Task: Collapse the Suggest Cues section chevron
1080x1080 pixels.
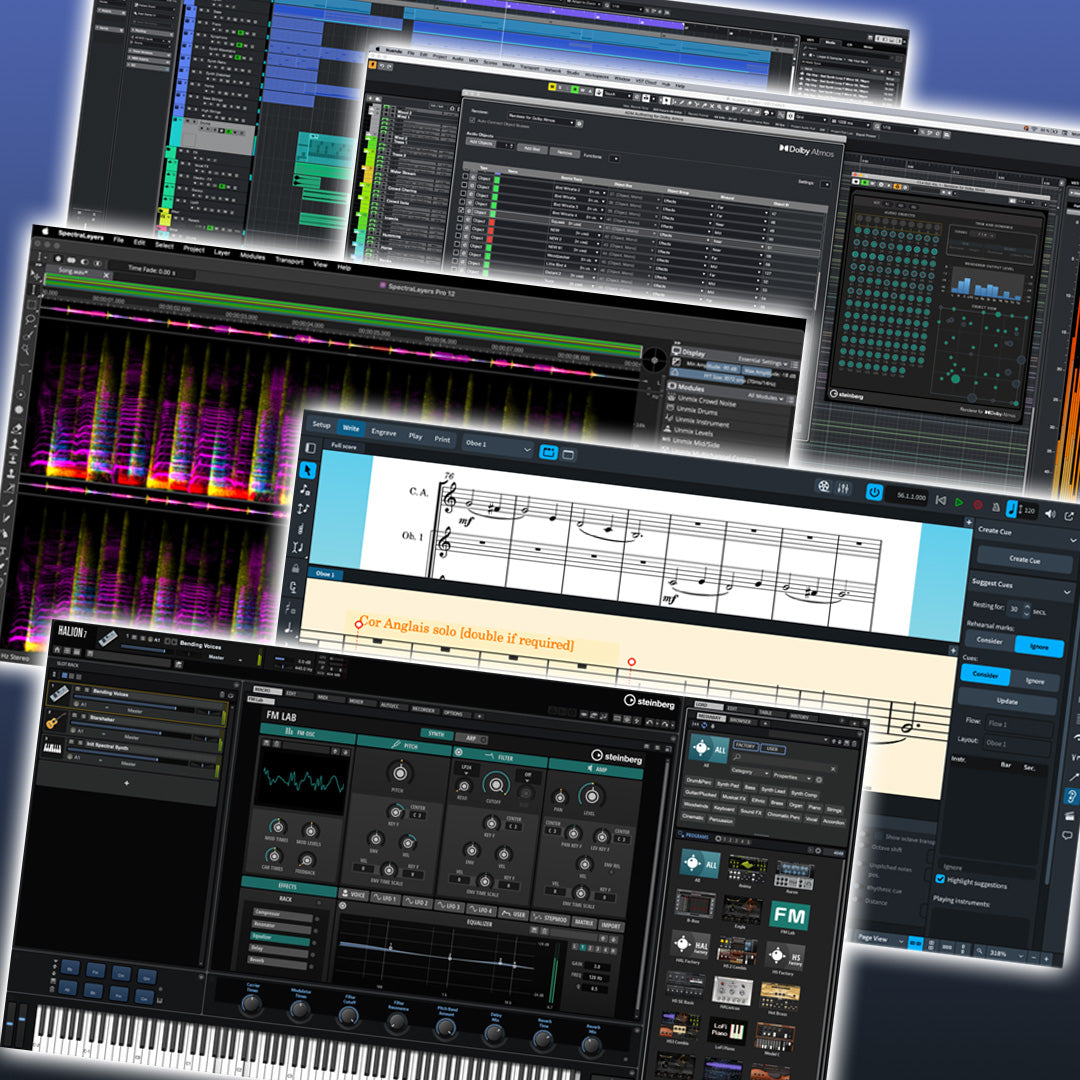Action: coord(1067,592)
